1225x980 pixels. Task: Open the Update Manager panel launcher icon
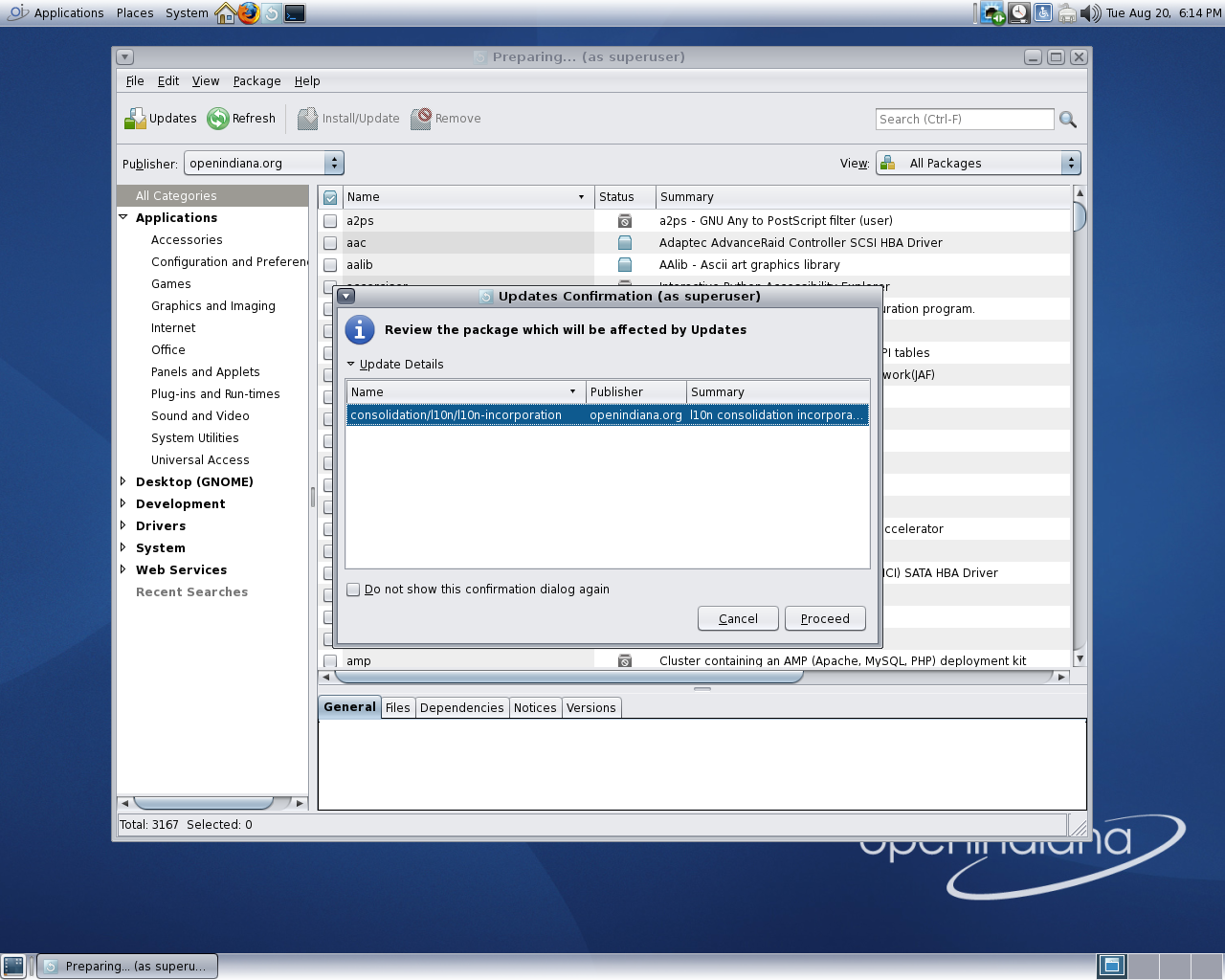tap(272, 13)
